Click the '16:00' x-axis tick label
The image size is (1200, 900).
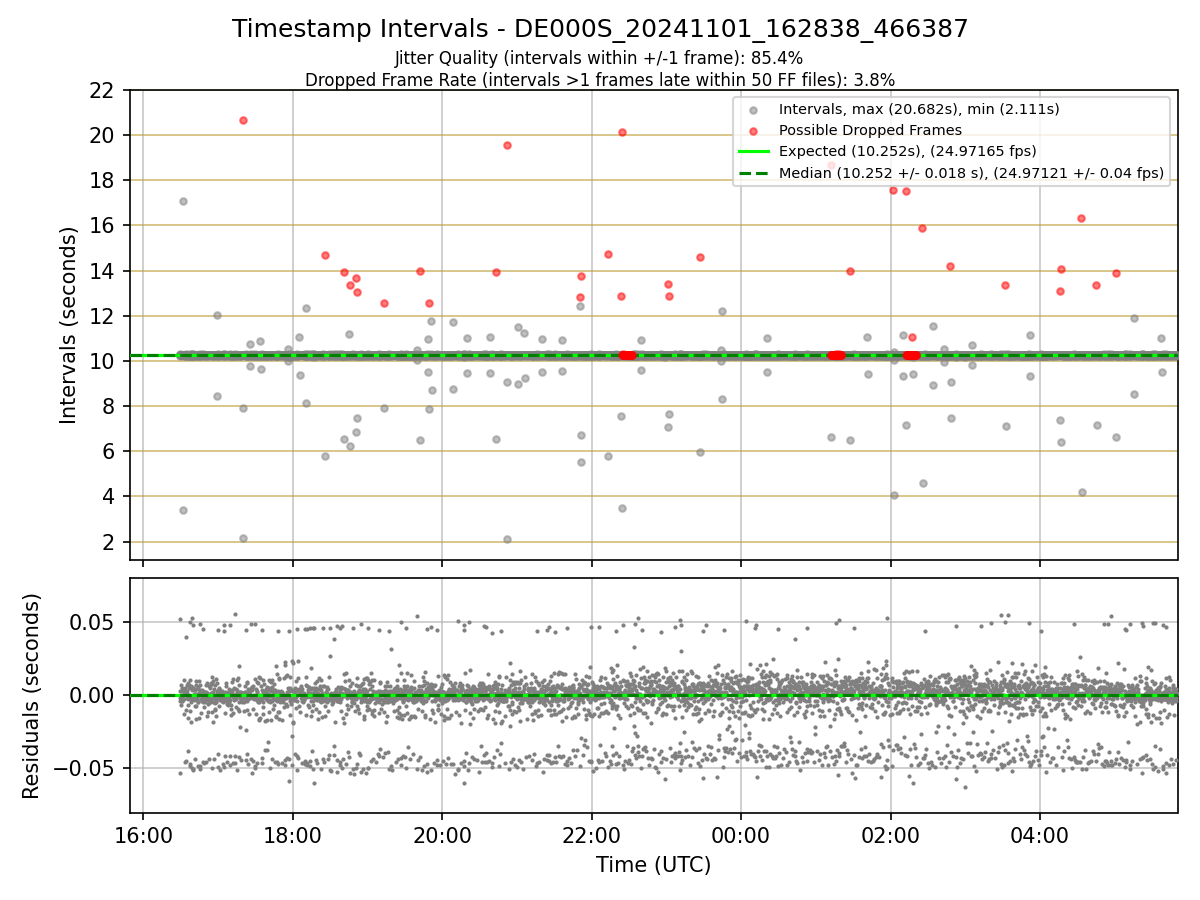click(143, 835)
